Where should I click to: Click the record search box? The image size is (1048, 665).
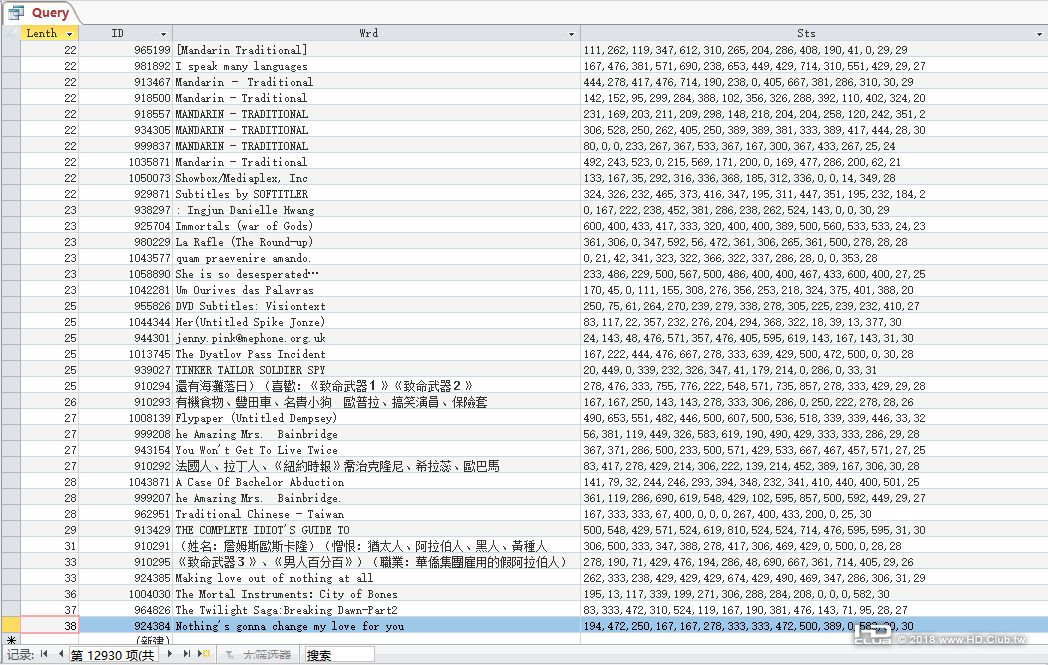pos(339,655)
